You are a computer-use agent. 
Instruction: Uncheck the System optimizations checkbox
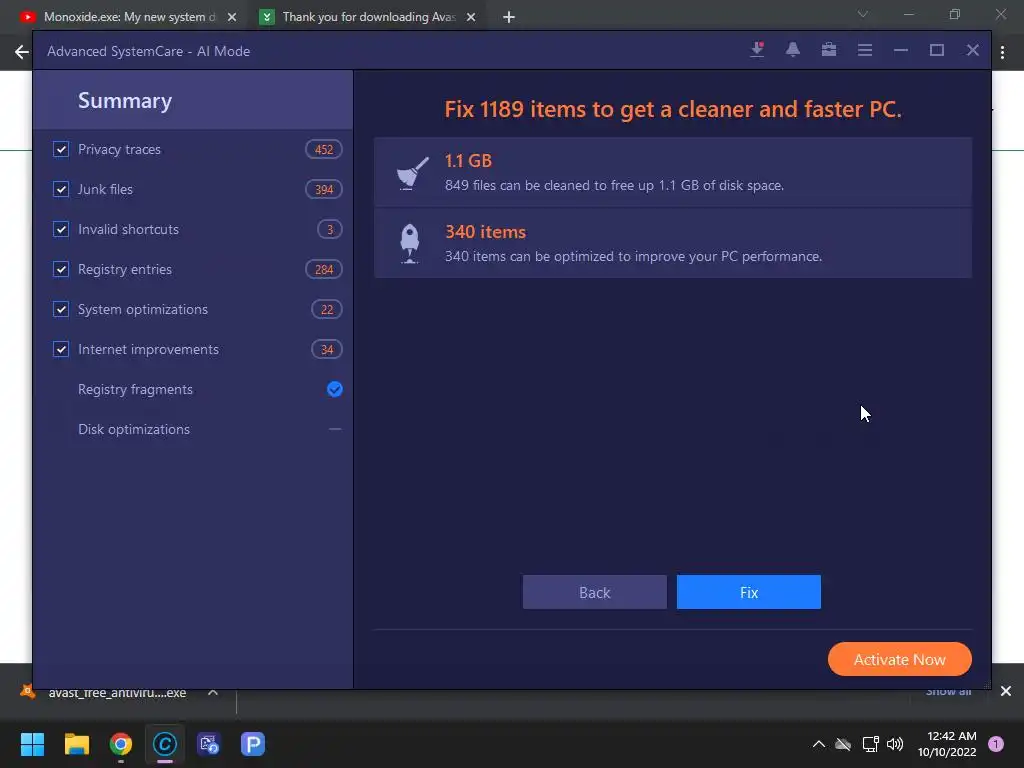61,309
